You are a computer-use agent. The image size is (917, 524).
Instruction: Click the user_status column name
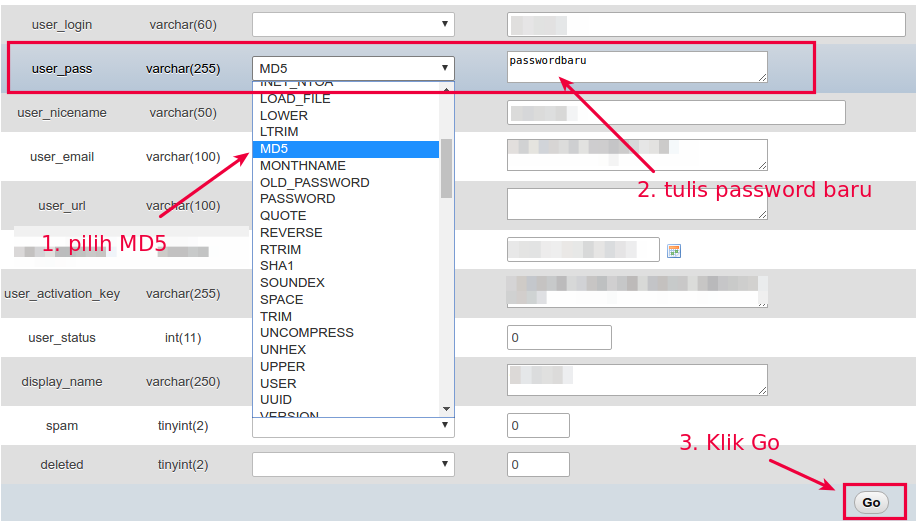(x=62, y=337)
